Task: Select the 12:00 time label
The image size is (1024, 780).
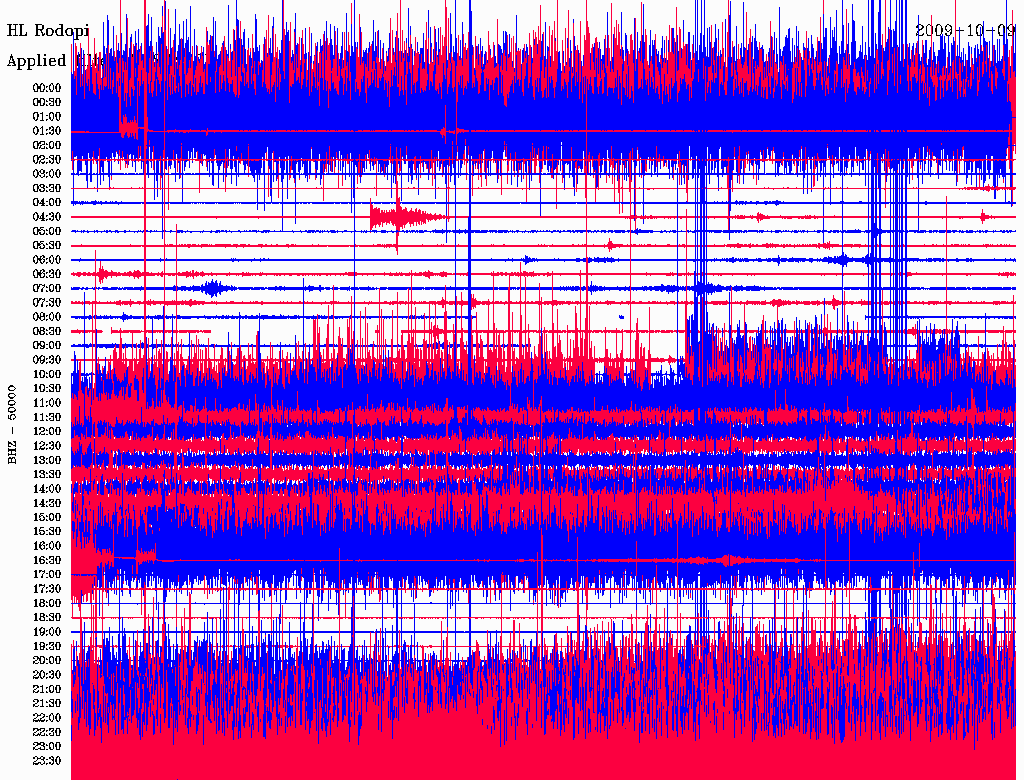Action: pos(47,432)
